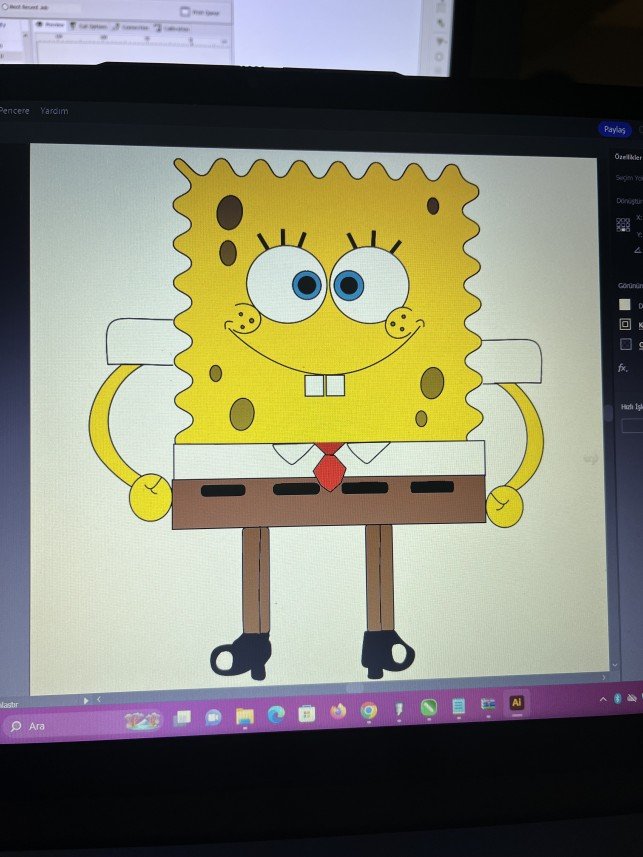Click the Preview tab in the upper window

51,25
